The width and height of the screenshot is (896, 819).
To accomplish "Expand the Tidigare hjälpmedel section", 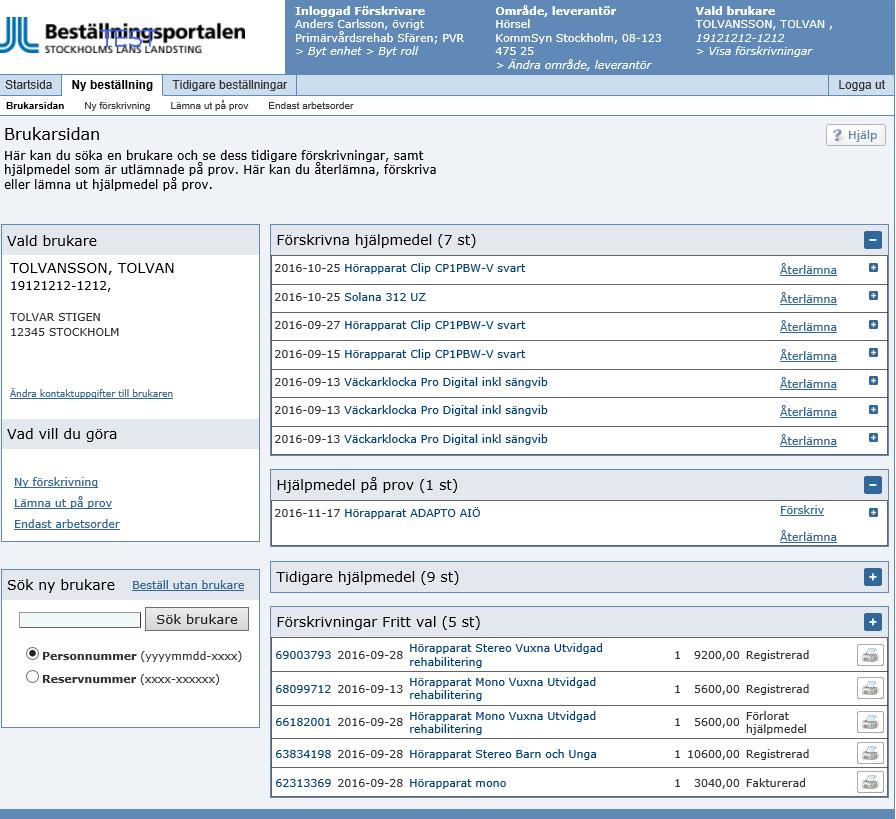I will point(873,577).
